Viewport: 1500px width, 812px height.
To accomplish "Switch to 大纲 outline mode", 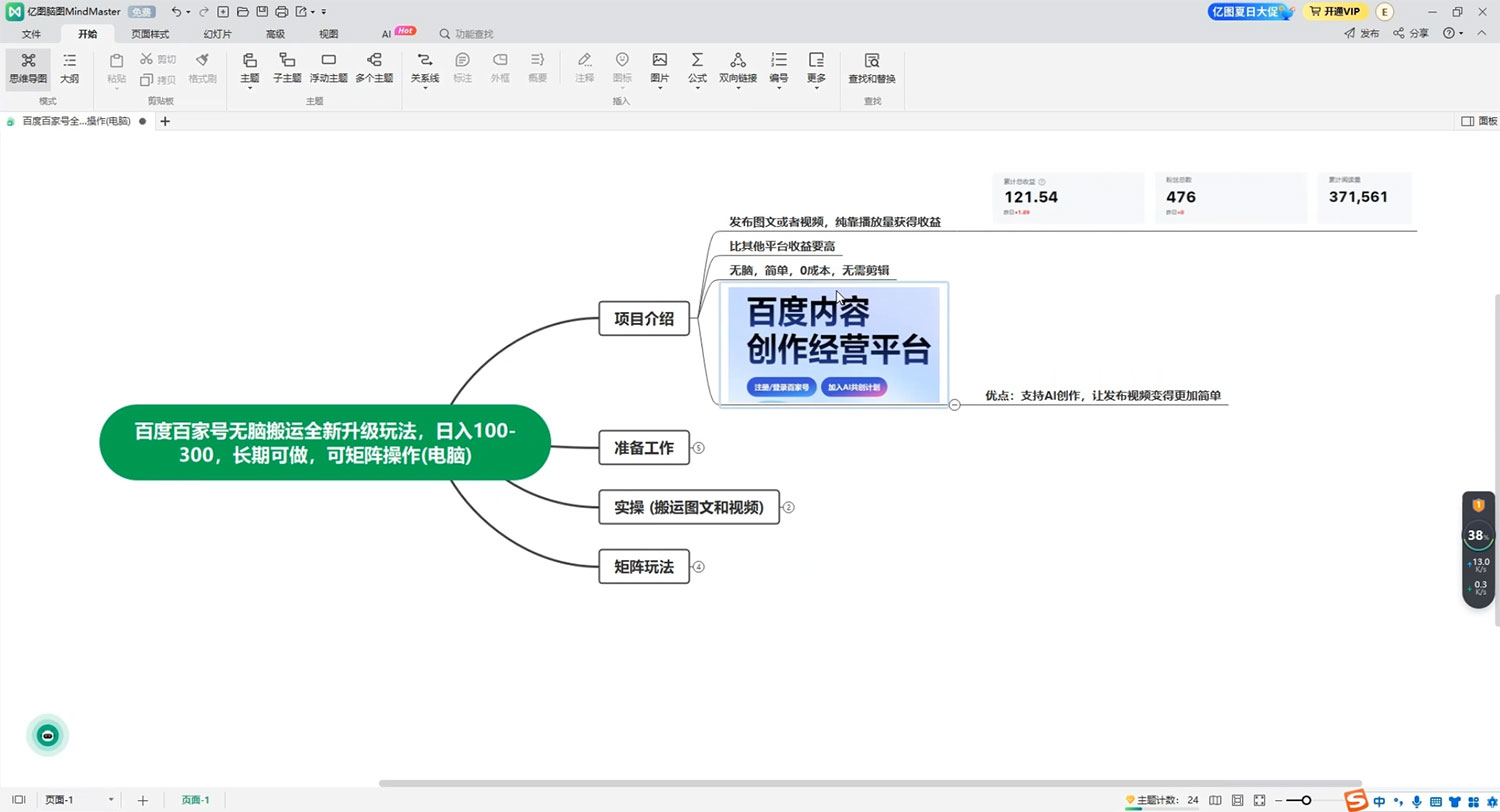I will [x=69, y=70].
